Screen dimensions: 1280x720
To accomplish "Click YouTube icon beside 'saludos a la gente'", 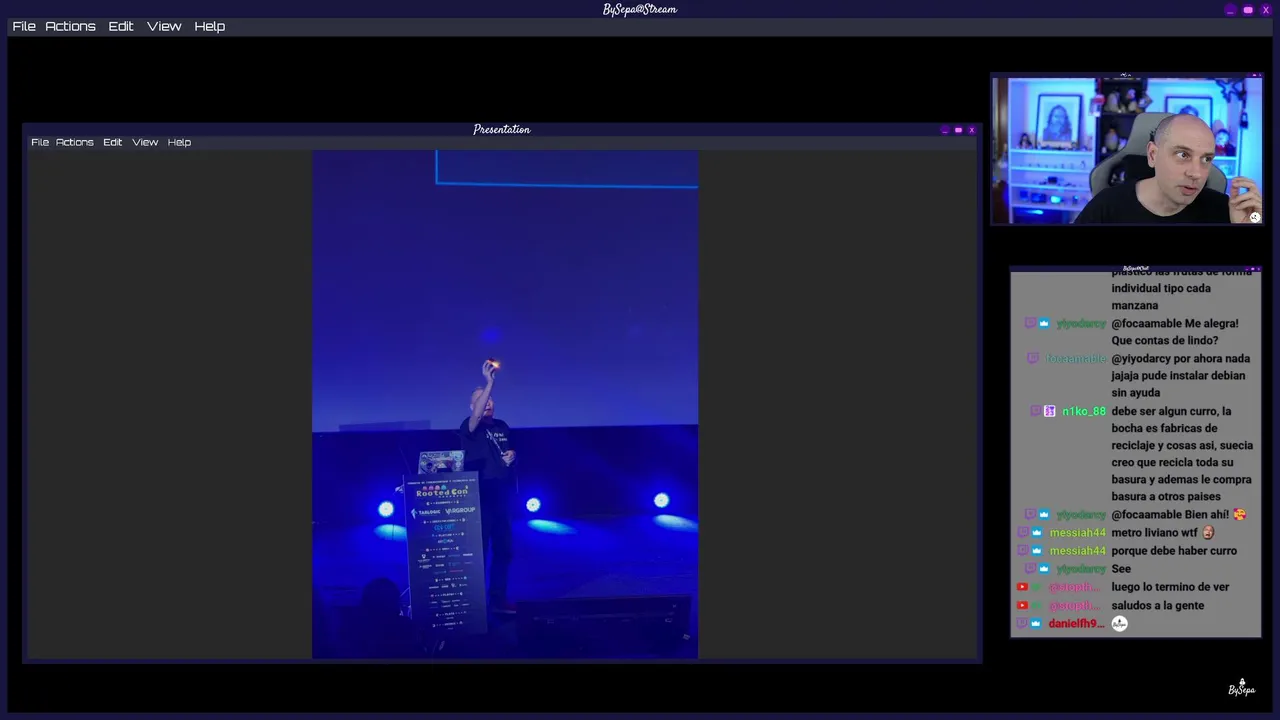I will coord(1022,605).
